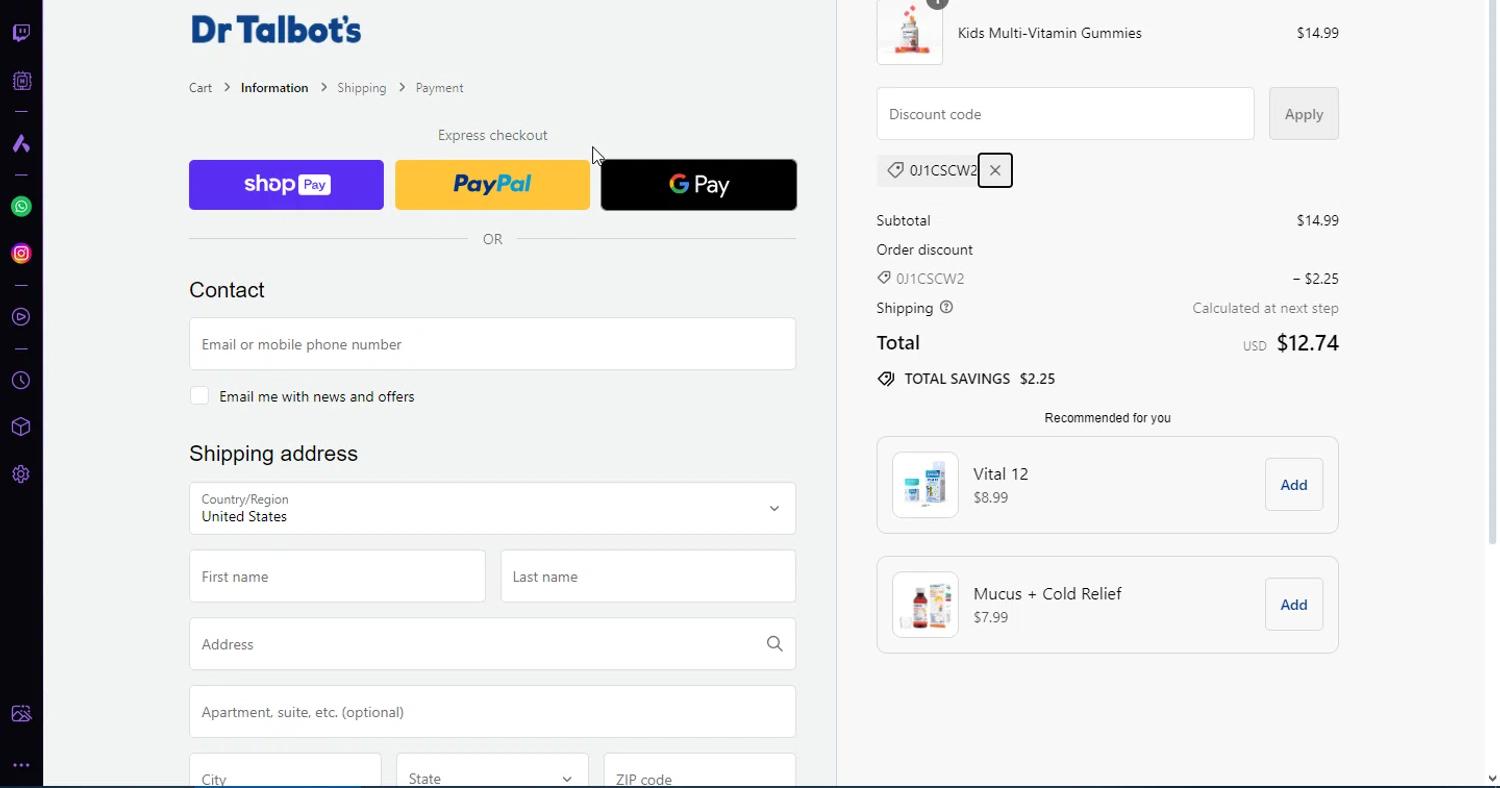
Task: Click the total savings tag icon
Action: (x=885, y=379)
